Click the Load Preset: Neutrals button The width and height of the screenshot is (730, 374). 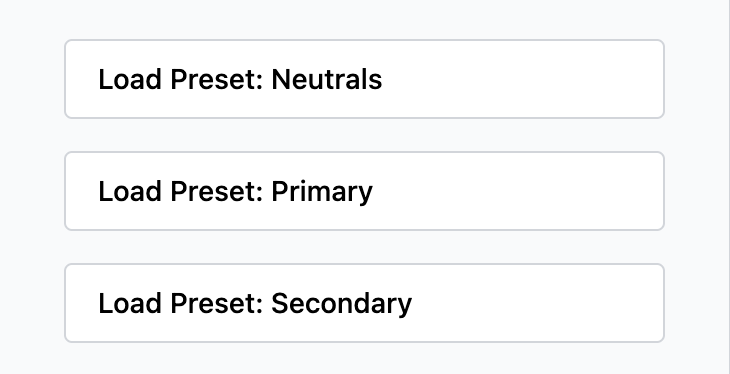[x=364, y=79]
